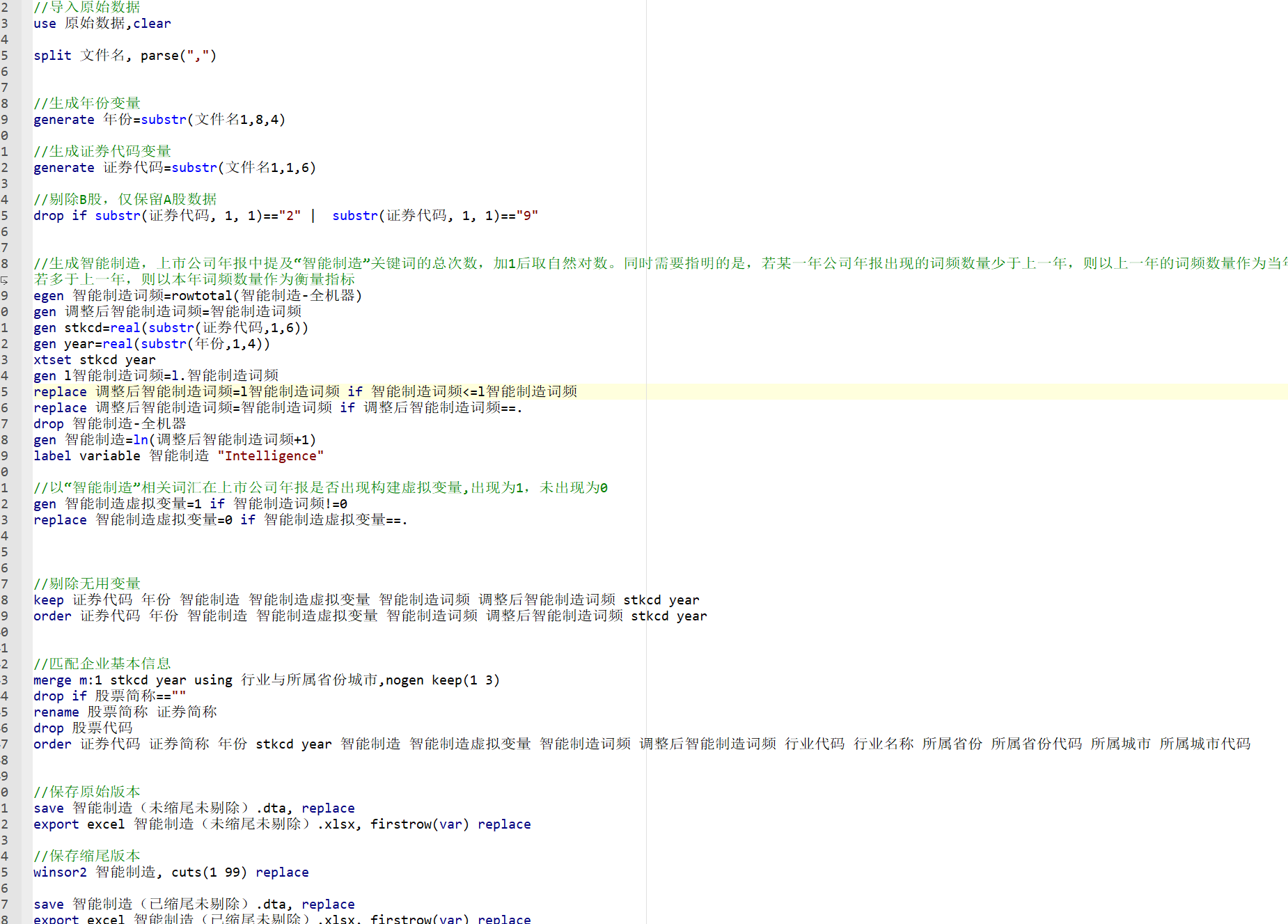1288x924 pixels.
Task: Click the "replace 智能制造虚拟变量=0 if" line
Action: (x=221, y=519)
